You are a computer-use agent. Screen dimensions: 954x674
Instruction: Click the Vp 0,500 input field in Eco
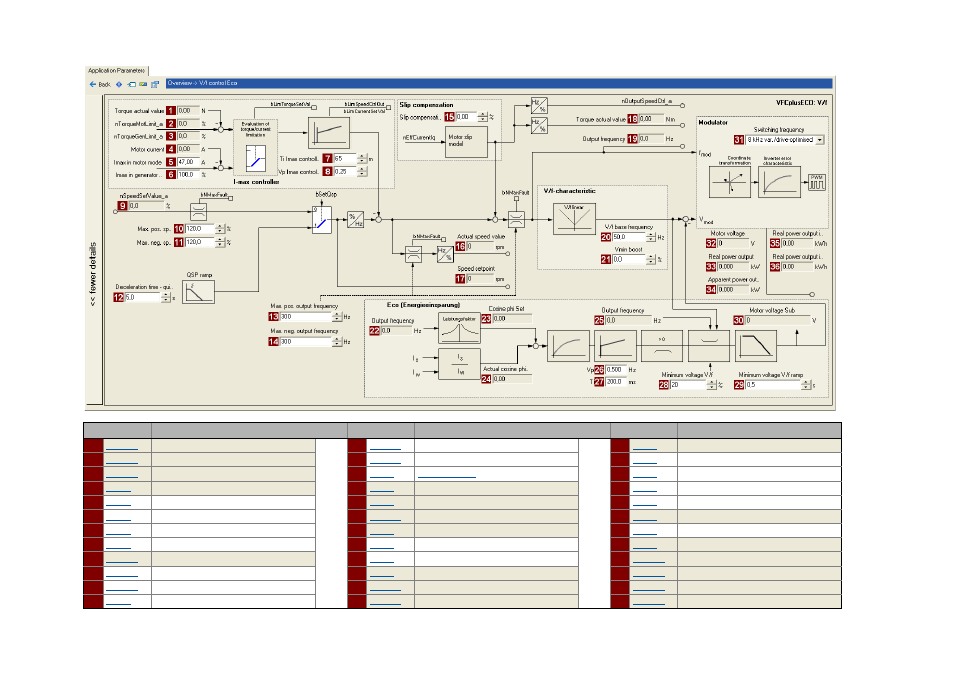(x=615, y=370)
